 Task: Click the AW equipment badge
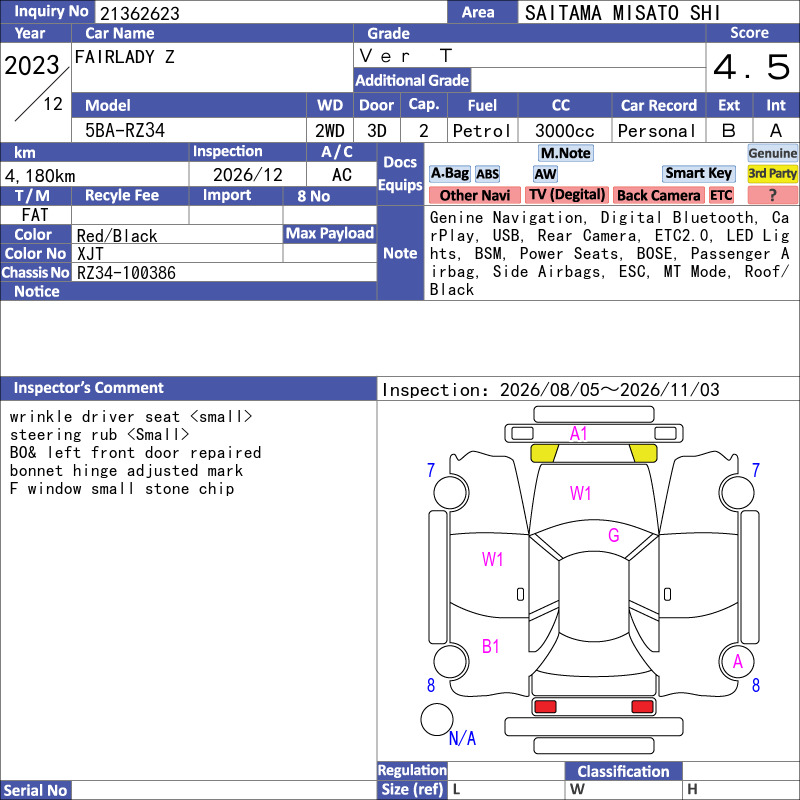pyautogui.click(x=545, y=174)
